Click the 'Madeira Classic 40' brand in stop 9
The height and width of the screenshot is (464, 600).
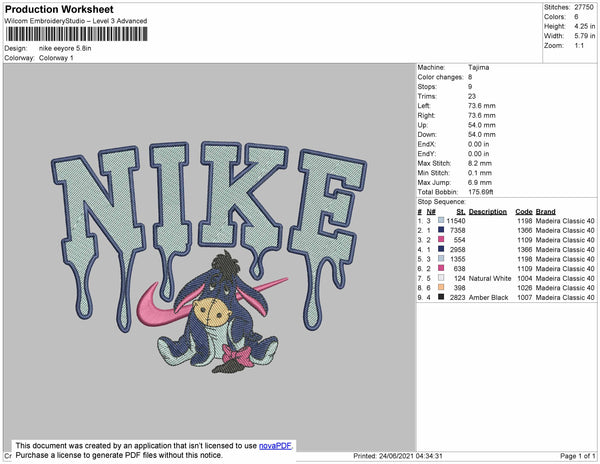click(565, 297)
